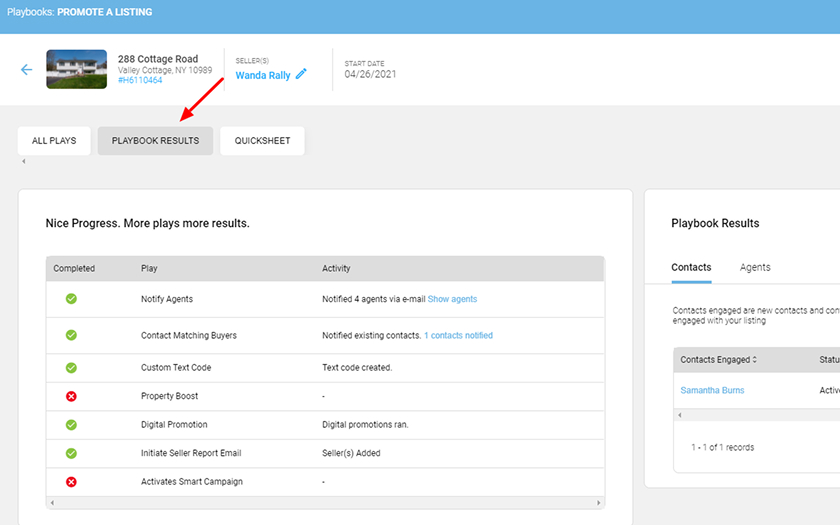Image resolution: width=840 pixels, height=525 pixels.
Task: Select the Contacts tab
Action: click(x=691, y=267)
